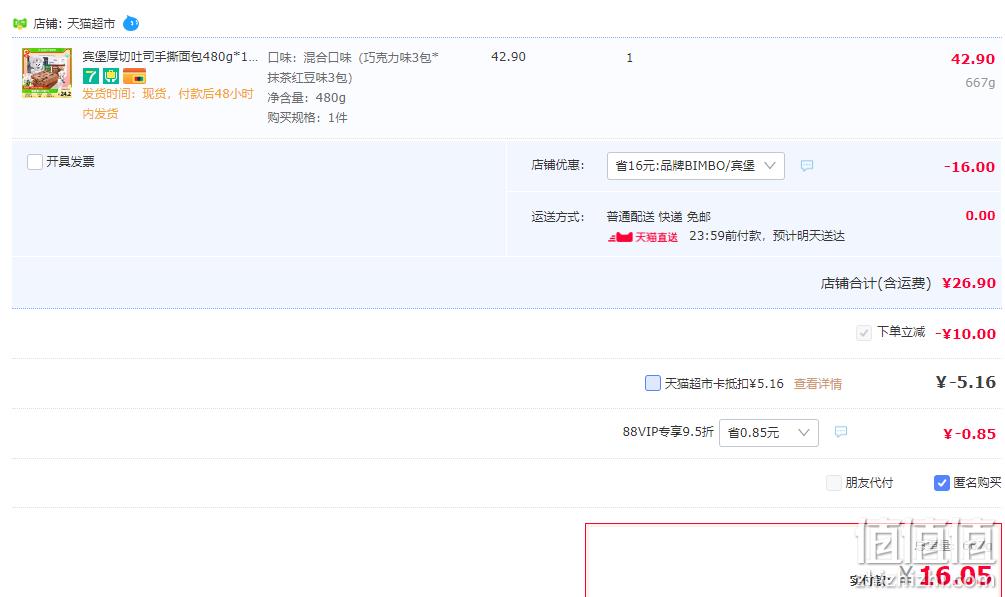Click the 0.00 shipping fee amount

coord(980,215)
